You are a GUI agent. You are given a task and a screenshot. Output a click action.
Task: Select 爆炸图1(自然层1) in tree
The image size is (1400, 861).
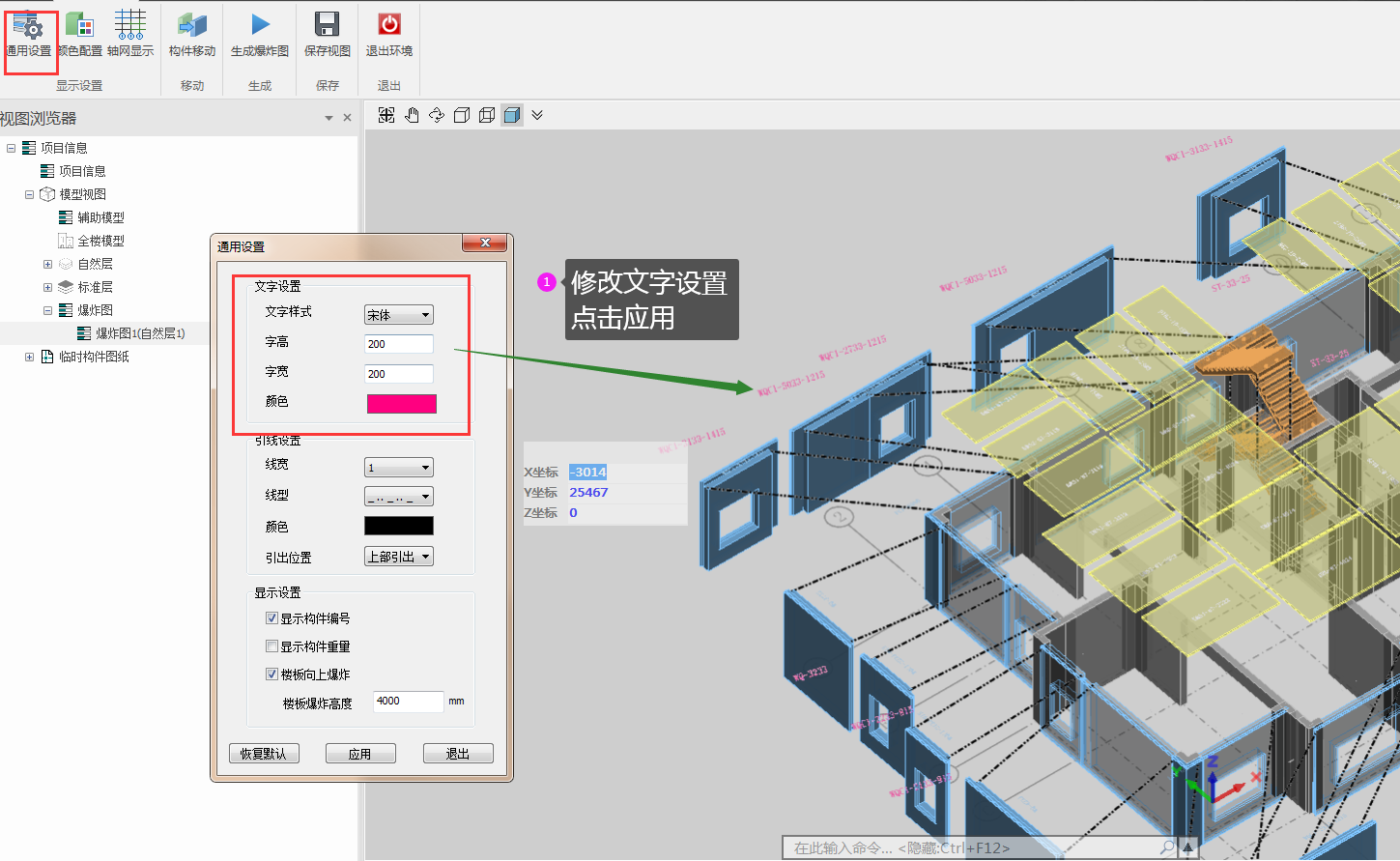139,333
